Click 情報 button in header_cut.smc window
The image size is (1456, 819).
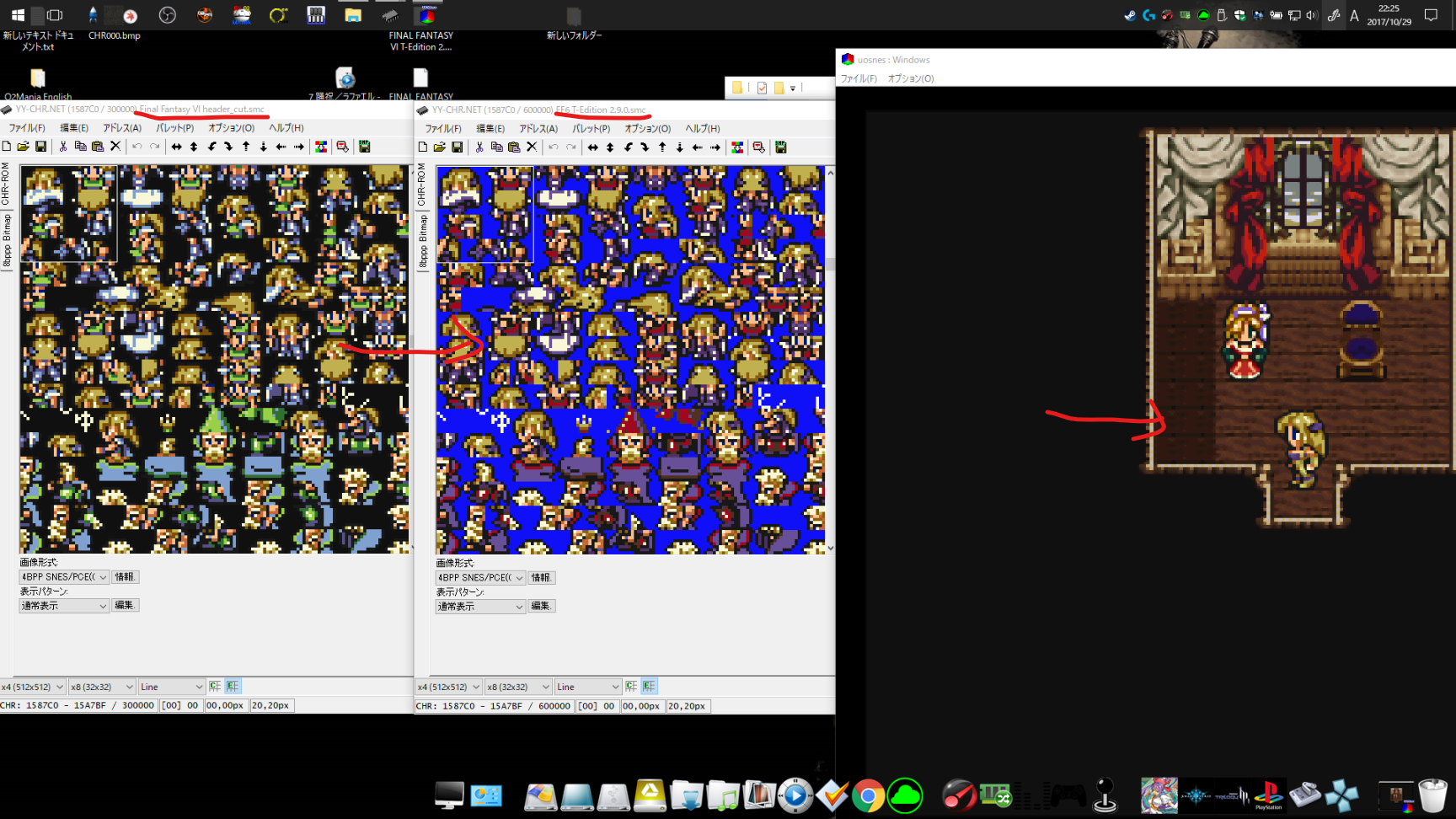click(125, 577)
